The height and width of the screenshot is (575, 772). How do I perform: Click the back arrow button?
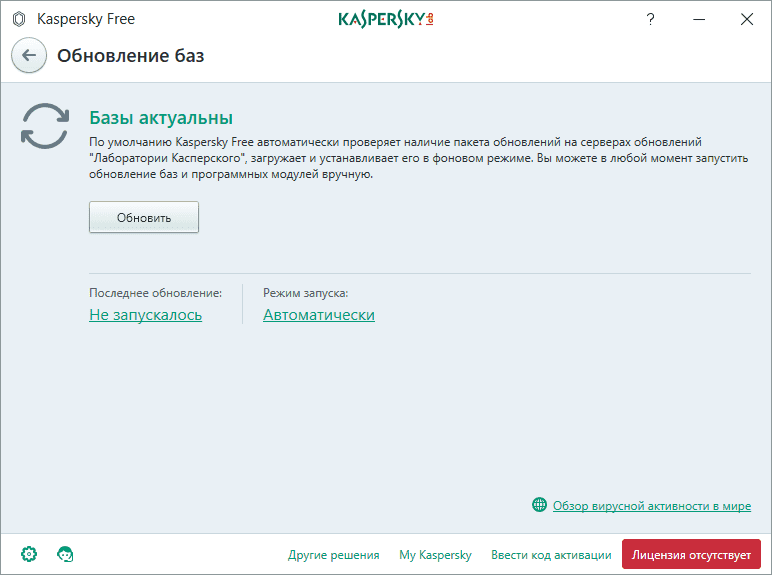[29, 56]
